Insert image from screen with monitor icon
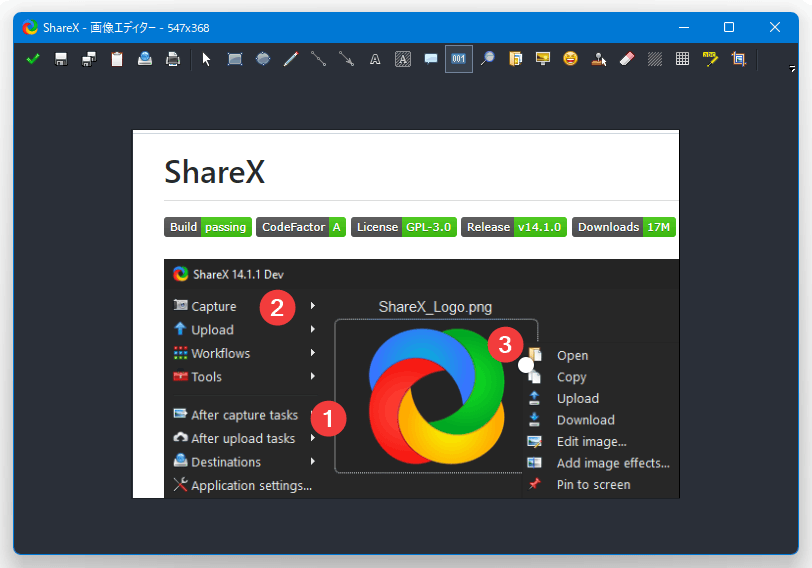Viewport: 812px width, 568px height. pyautogui.click(x=543, y=59)
